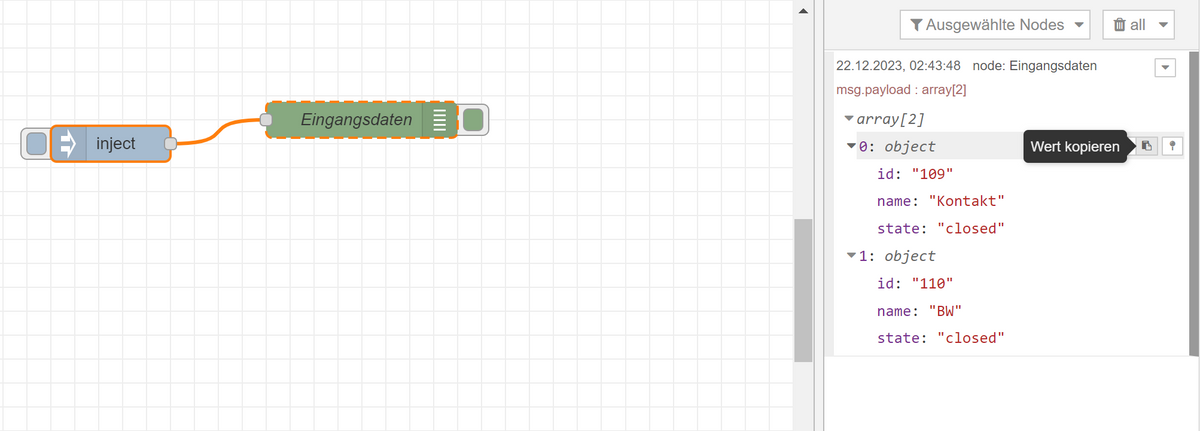Trigger the inject node's left button
The image size is (1200, 431).
[x=35, y=144]
